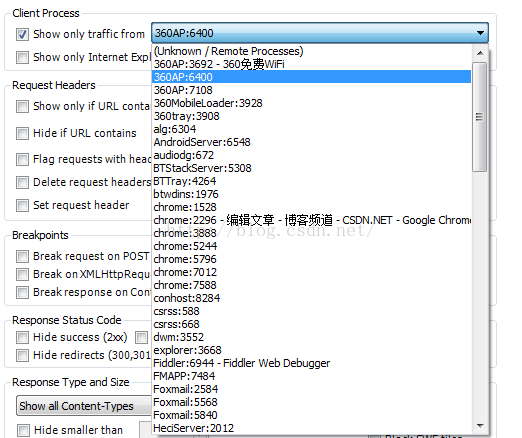
Task: Select 'Fiddler:6944 - Fiddler Web Debugger' entry
Action: point(312,363)
